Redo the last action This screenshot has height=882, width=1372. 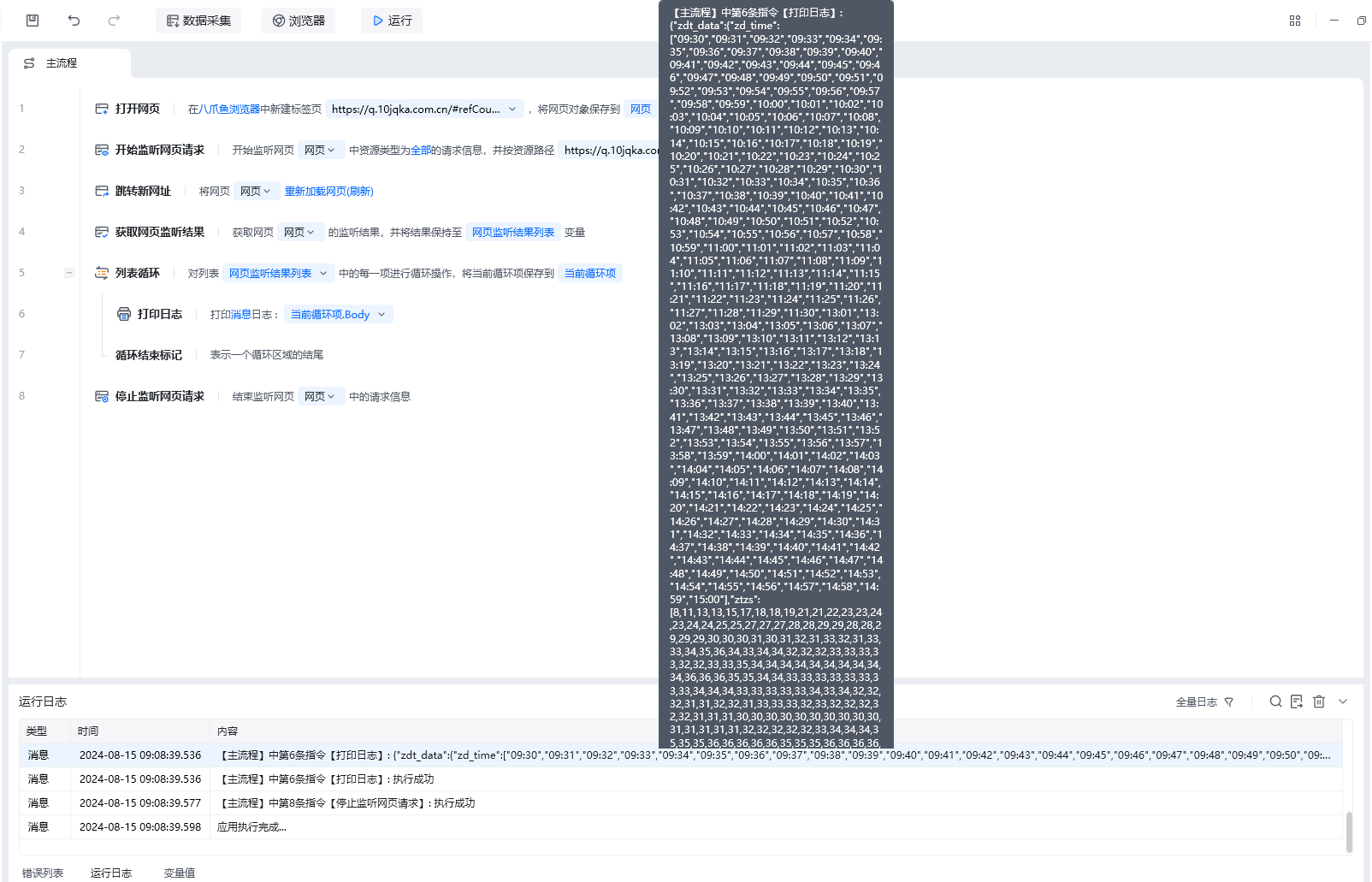click(x=114, y=21)
